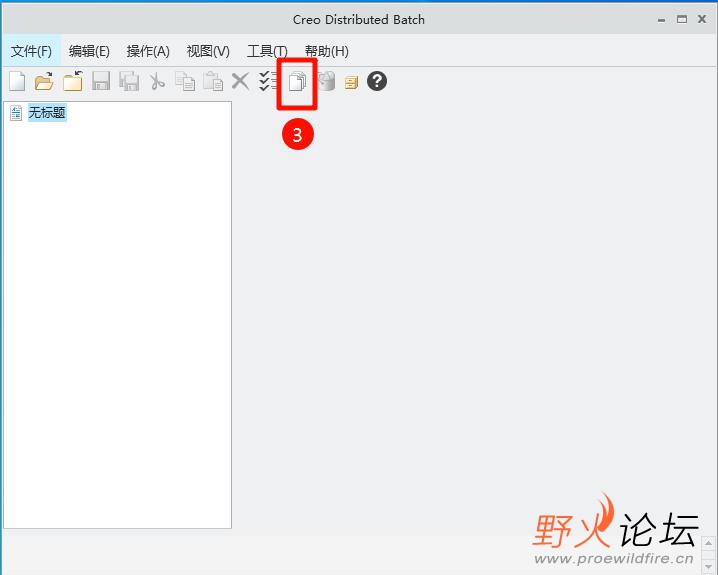
Task: Click the Copy icon in toolbar
Action: [x=185, y=81]
